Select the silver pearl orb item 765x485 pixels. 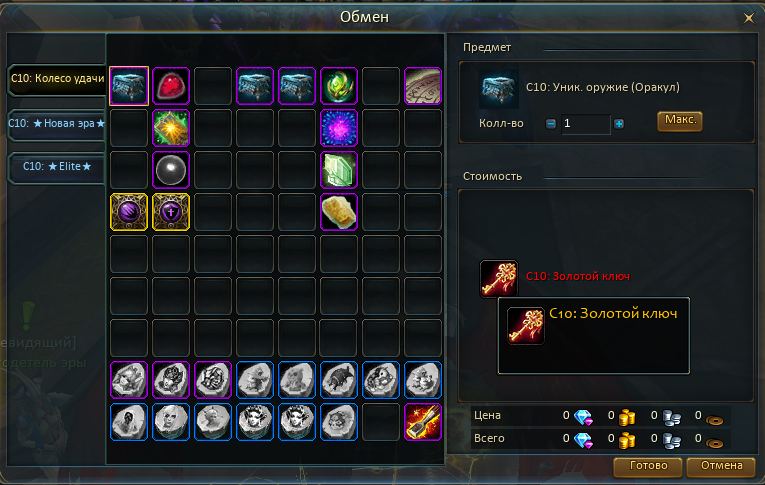[171, 170]
